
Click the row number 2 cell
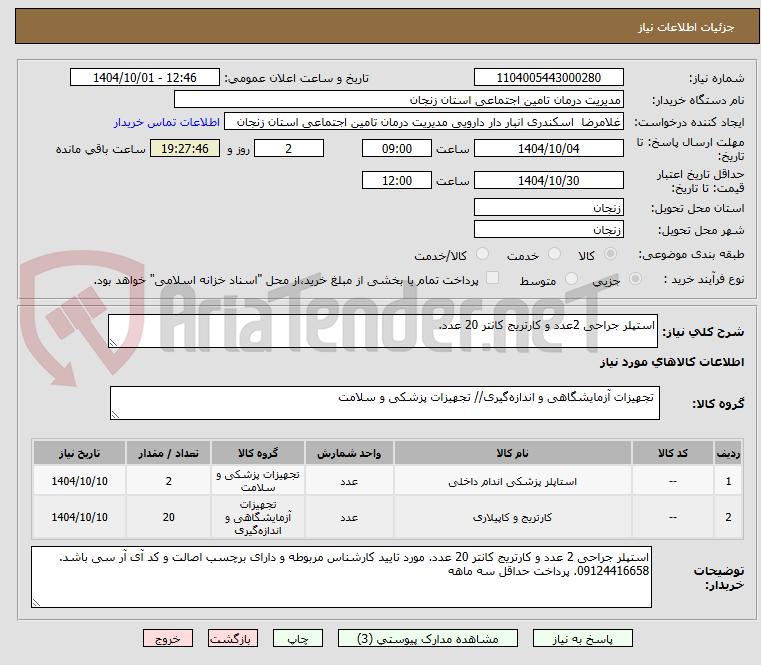728,517
